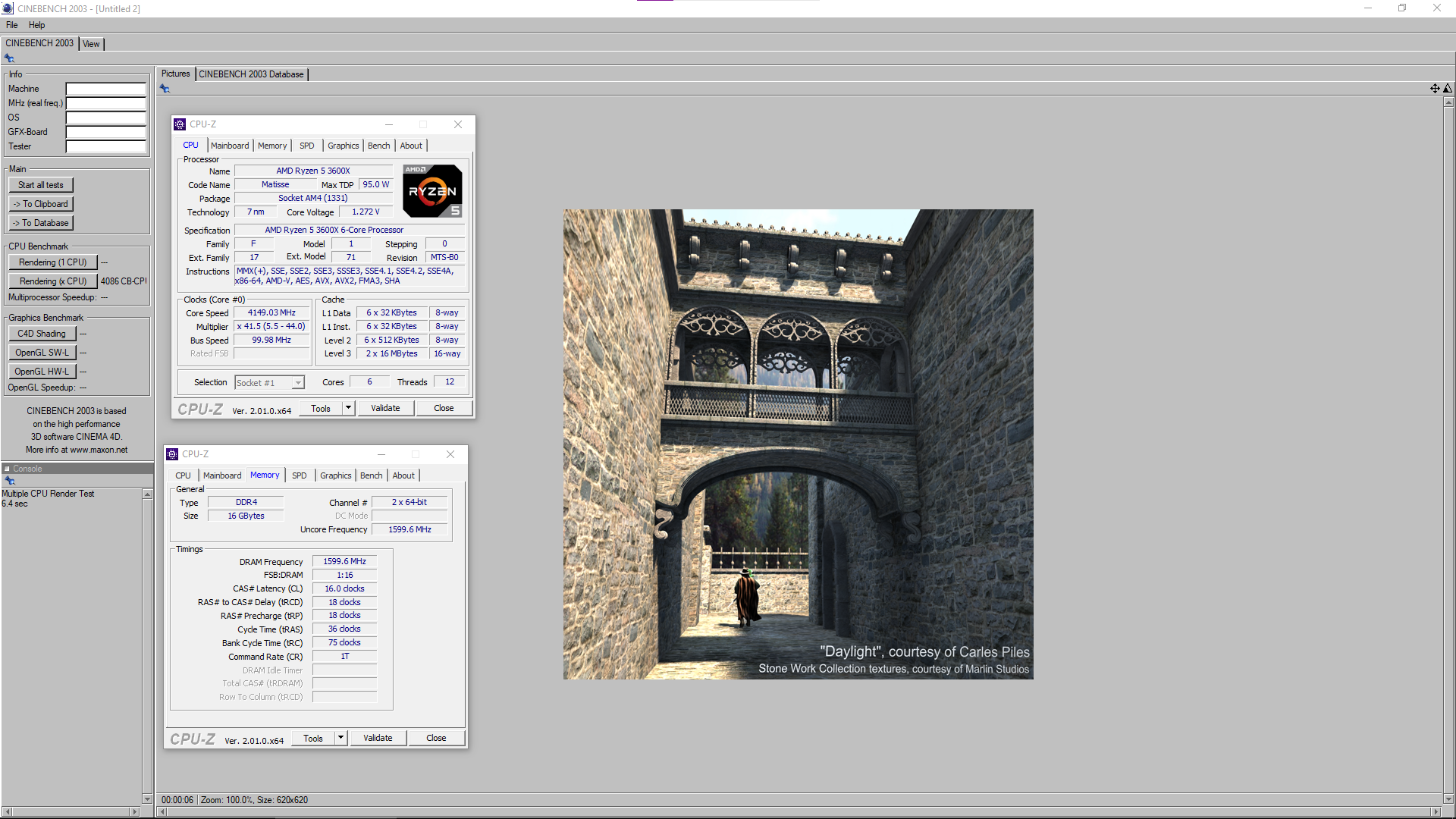This screenshot has width=1456, height=819.
Task: Click the zoom triangle icon in the picture view
Action: (x=1448, y=89)
